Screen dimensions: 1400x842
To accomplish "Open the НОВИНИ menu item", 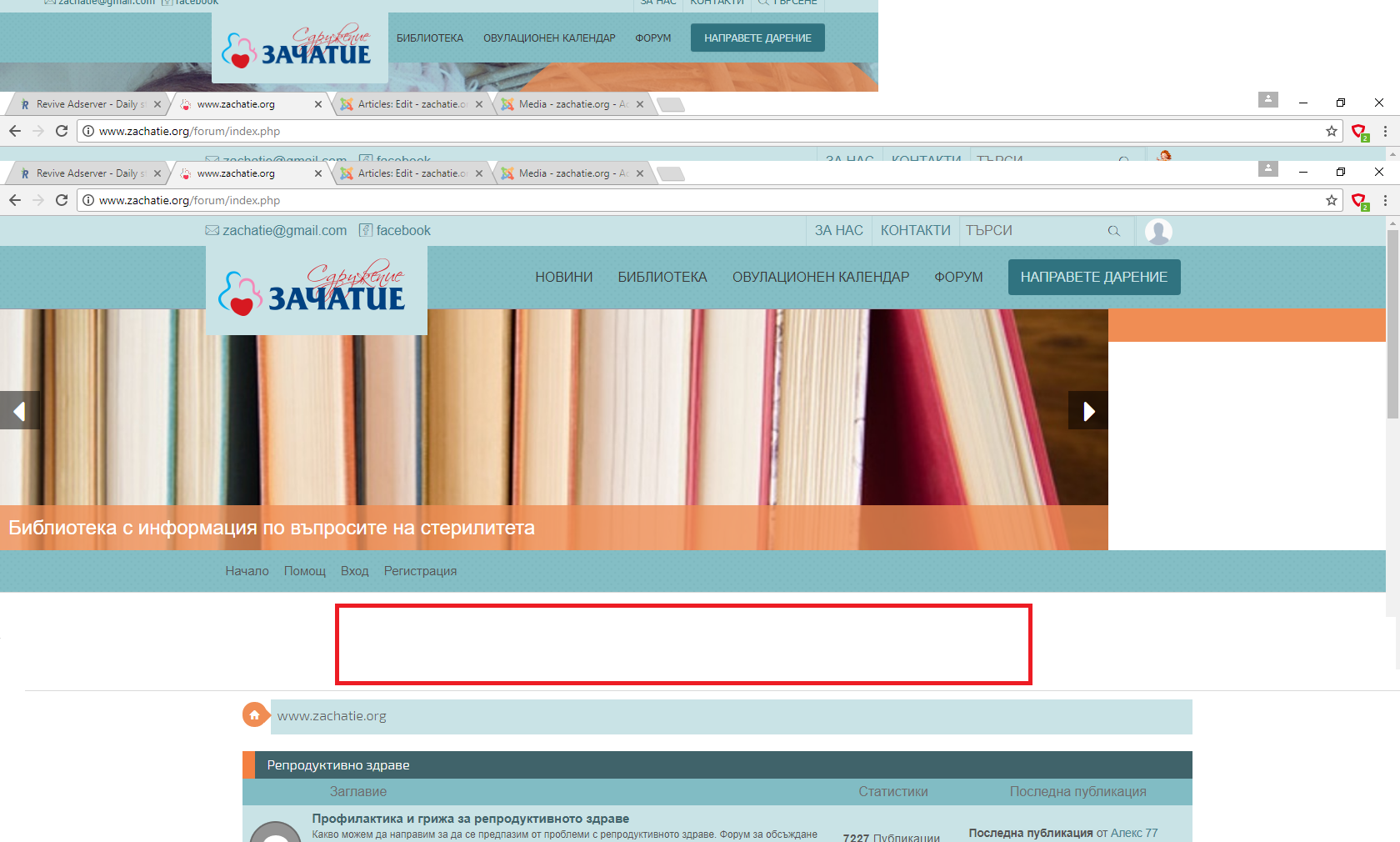I will (563, 277).
